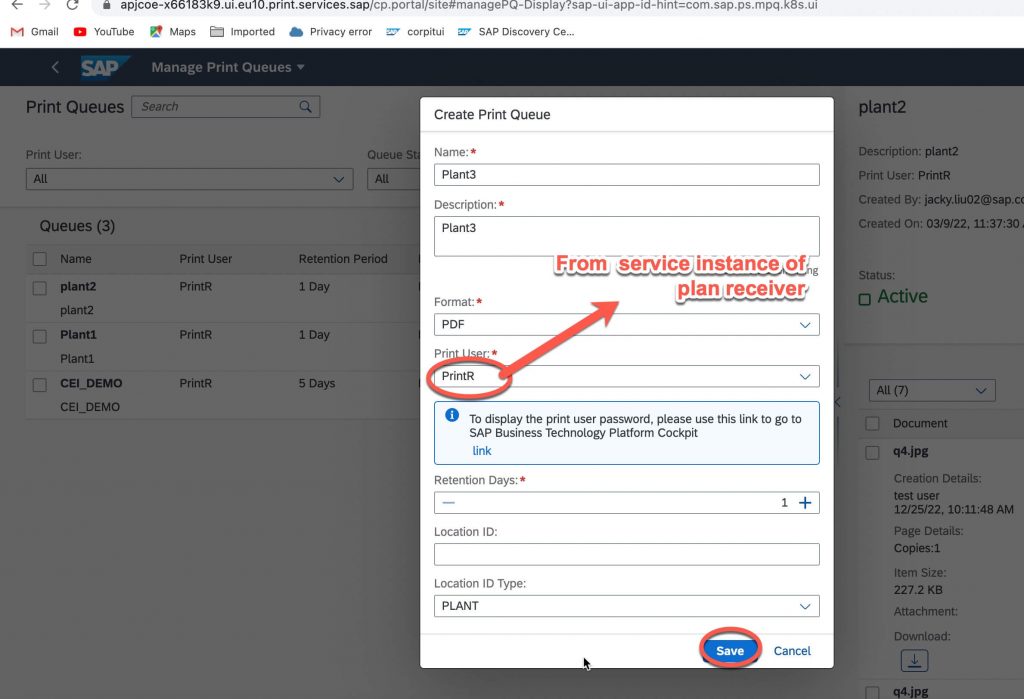Image resolution: width=1024 pixels, height=699 pixels.
Task: Open the Queue Status filter dropdown
Action: 393,179
